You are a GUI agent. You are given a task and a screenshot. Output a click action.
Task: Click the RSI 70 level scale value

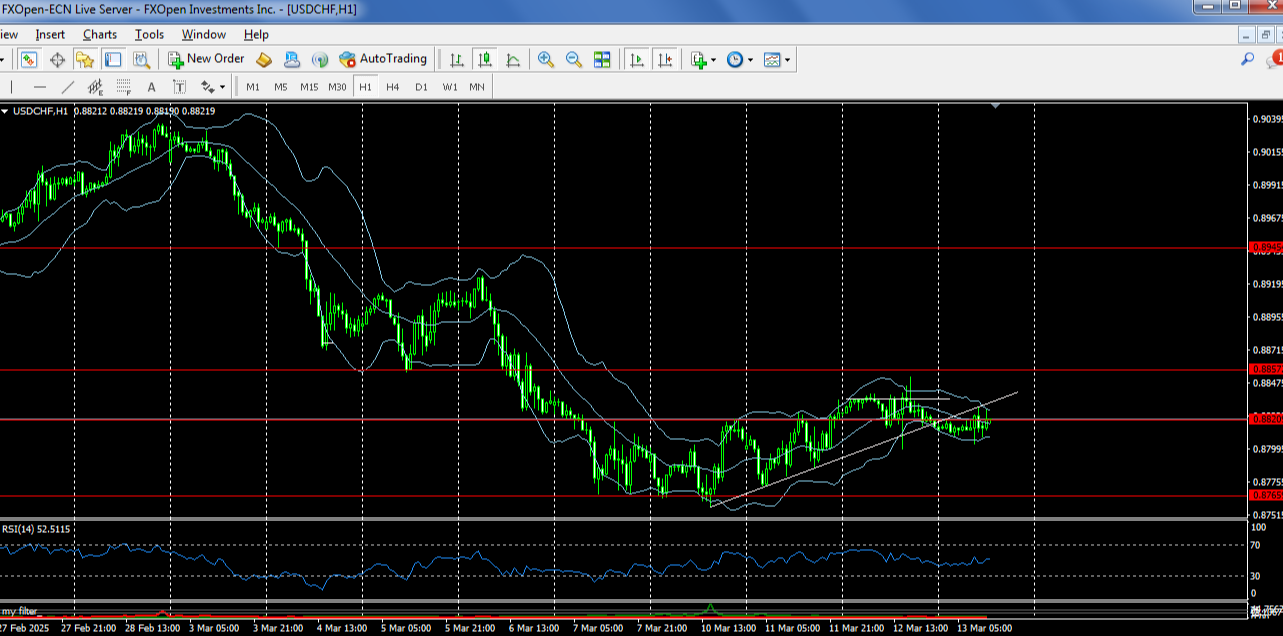pyautogui.click(x=1256, y=546)
